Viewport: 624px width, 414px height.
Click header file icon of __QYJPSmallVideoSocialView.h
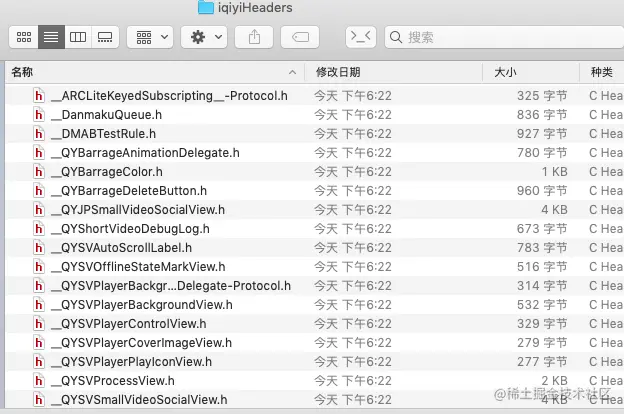tap(39, 210)
